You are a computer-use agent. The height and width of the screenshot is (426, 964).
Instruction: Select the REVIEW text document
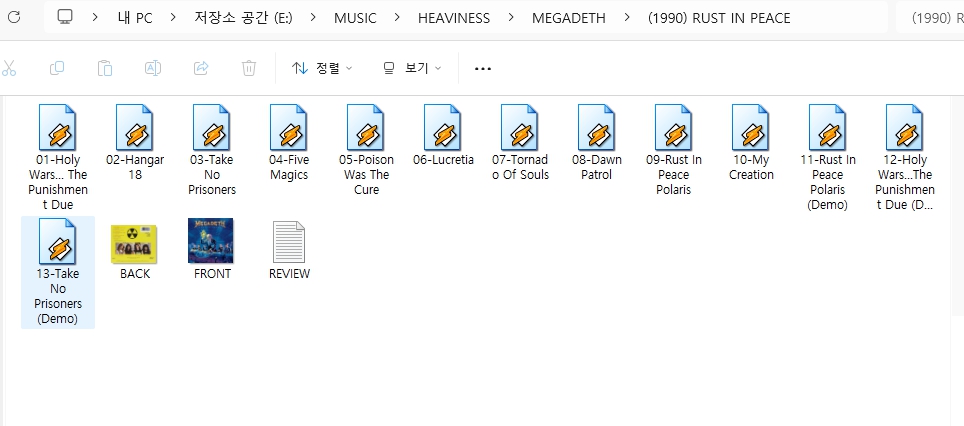pos(289,250)
